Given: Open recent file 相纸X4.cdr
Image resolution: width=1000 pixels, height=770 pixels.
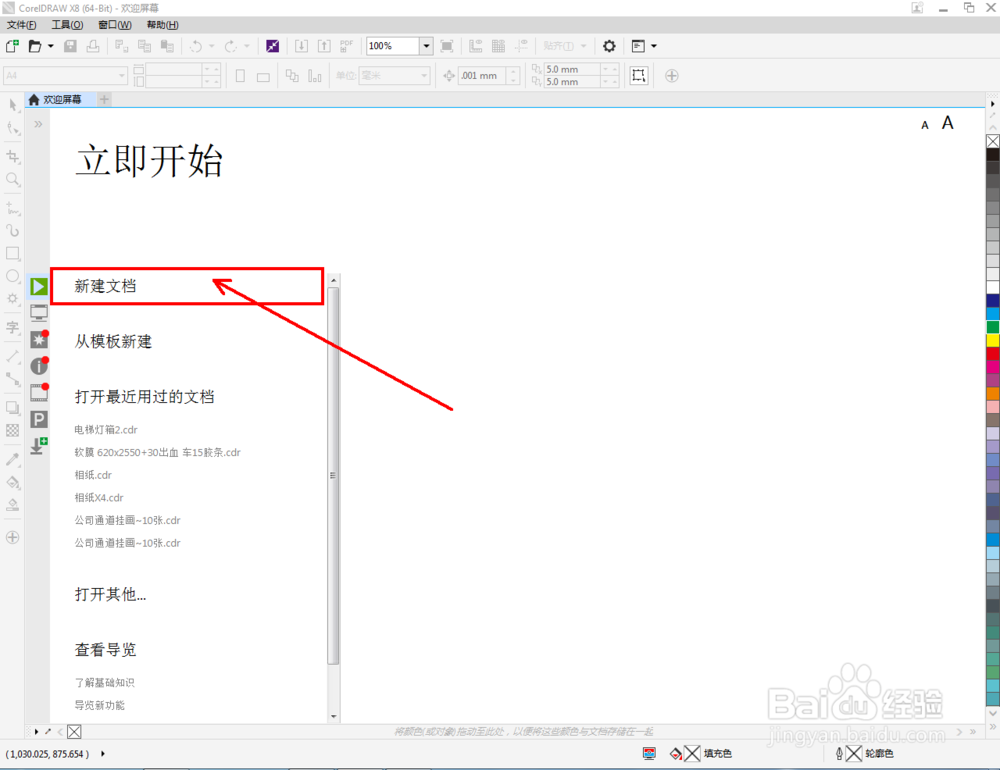Looking at the screenshot, I should point(99,498).
